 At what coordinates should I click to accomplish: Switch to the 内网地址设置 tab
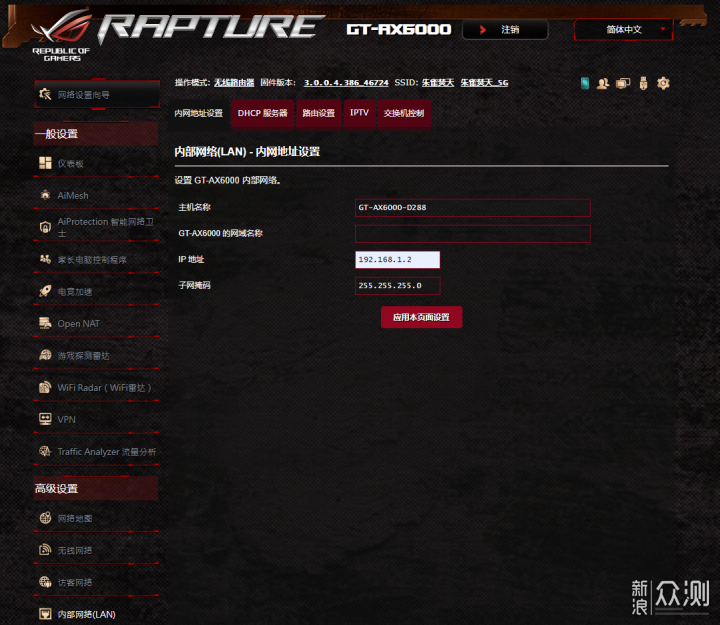198,113
